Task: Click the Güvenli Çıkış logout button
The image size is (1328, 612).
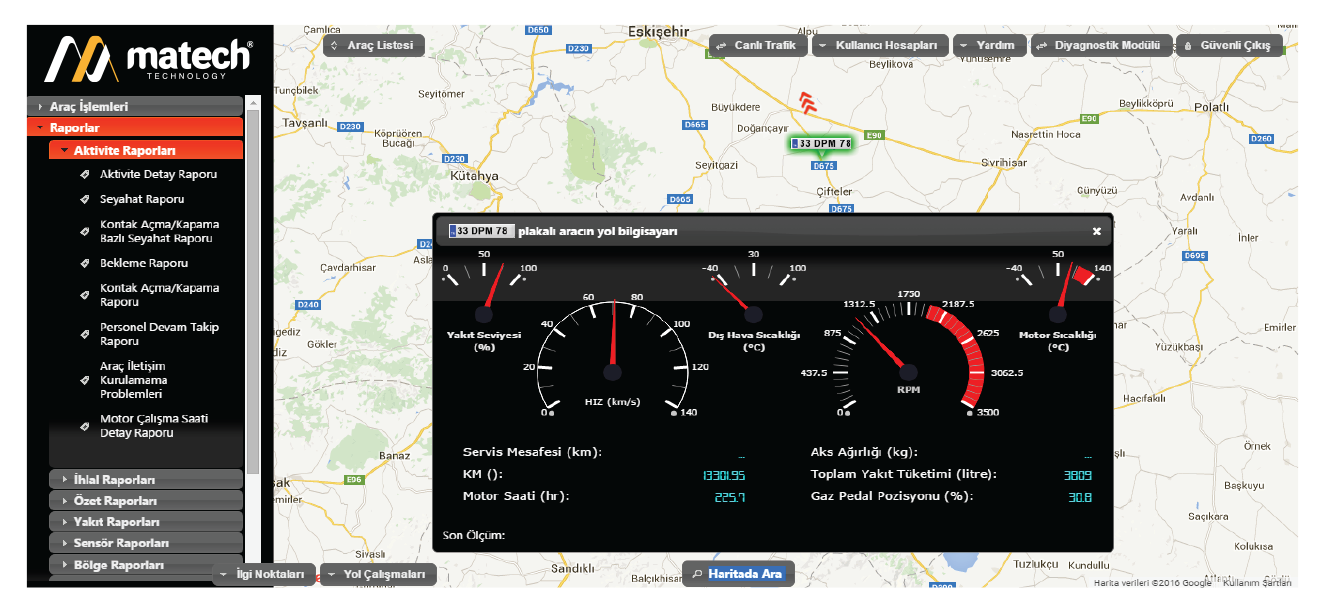Action: pyautogui.click(x=1228, y=46)
